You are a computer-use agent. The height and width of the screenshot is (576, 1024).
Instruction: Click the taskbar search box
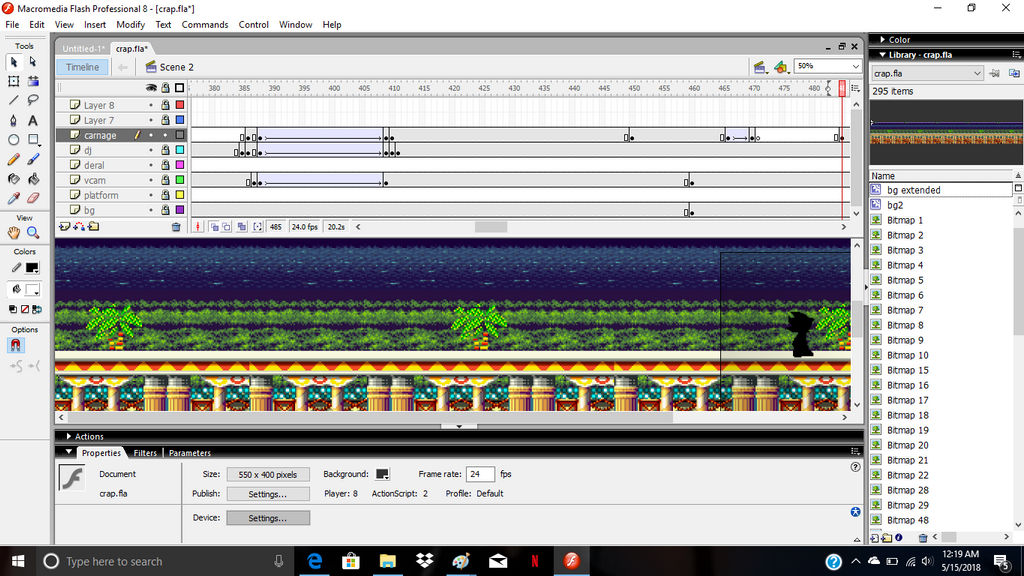163,561
